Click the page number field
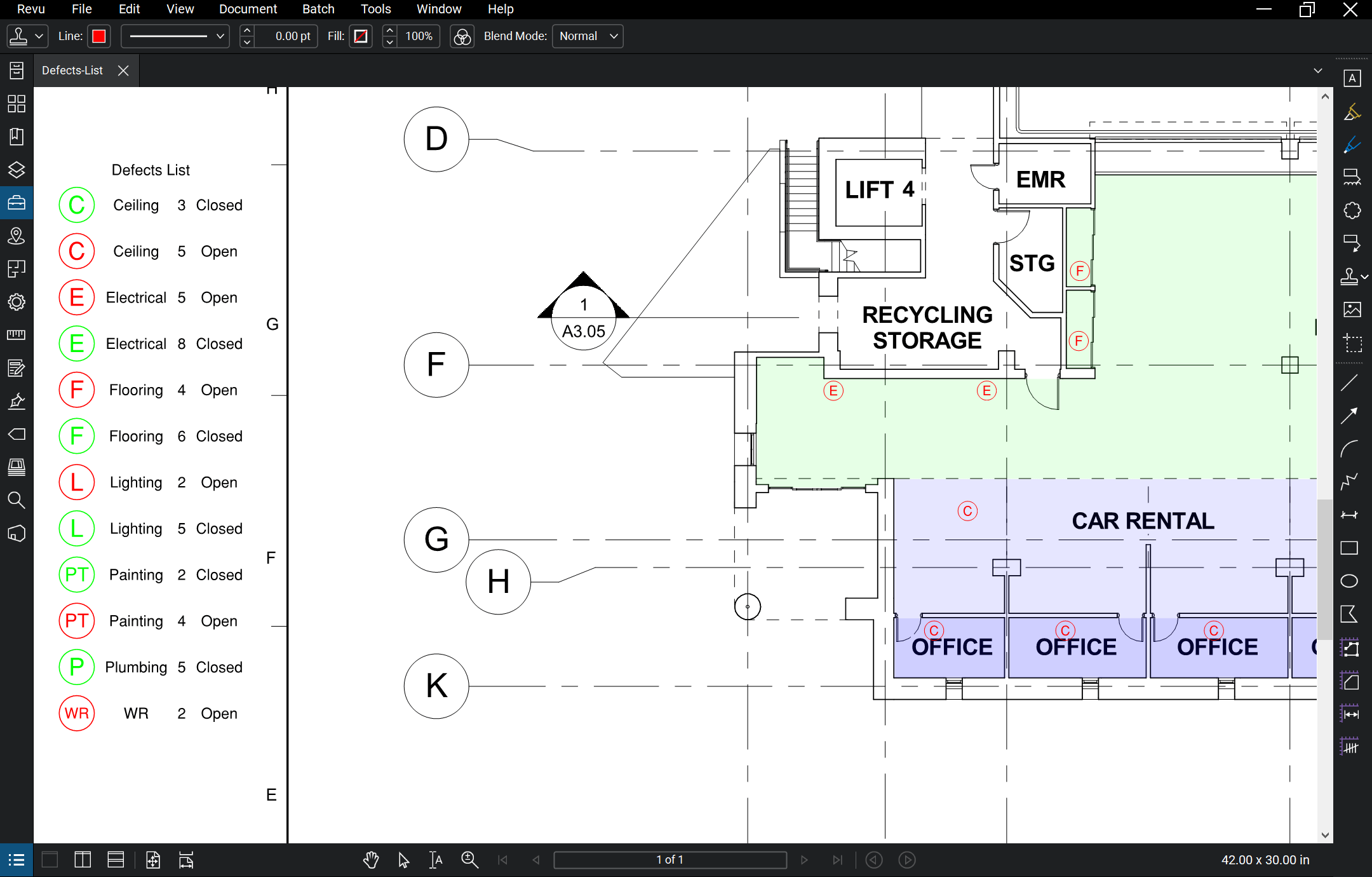The height and width of the screenshot is (877, 1372). [x=670, y=860]
